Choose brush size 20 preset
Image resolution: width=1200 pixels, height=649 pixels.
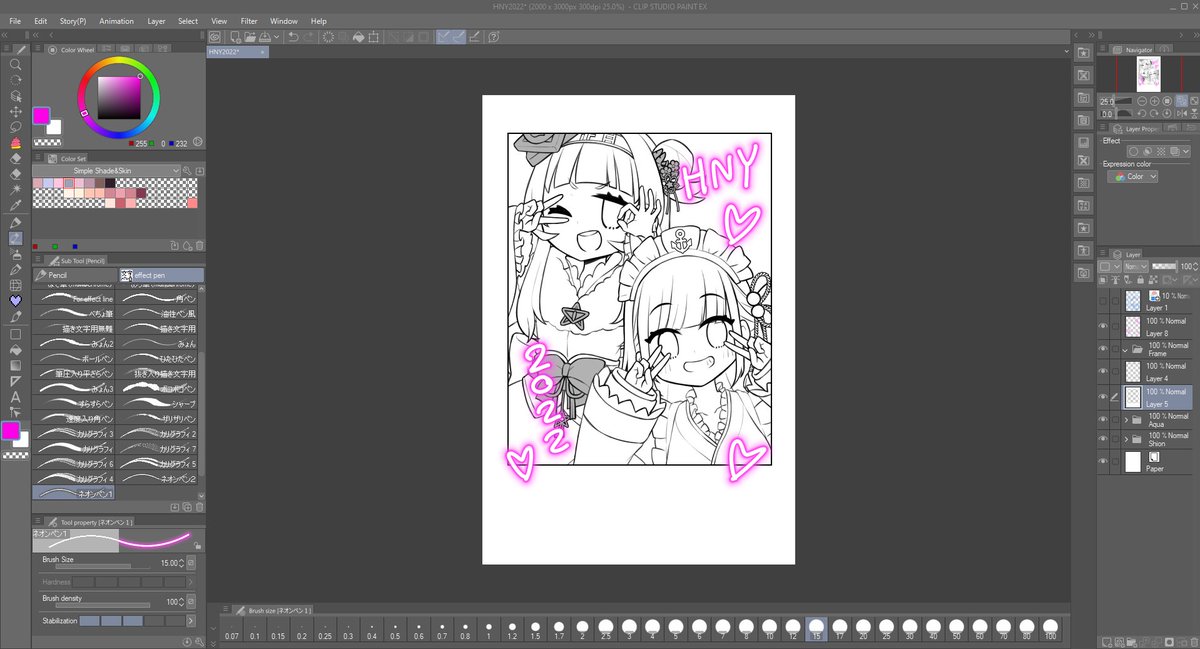tap(864, 629)
